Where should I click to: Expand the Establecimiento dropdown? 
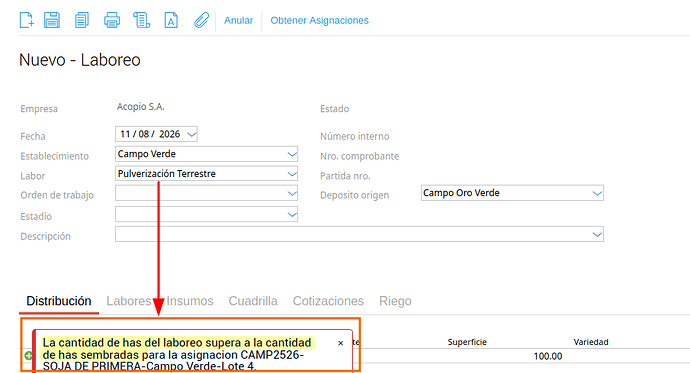(x=292, y=154)
